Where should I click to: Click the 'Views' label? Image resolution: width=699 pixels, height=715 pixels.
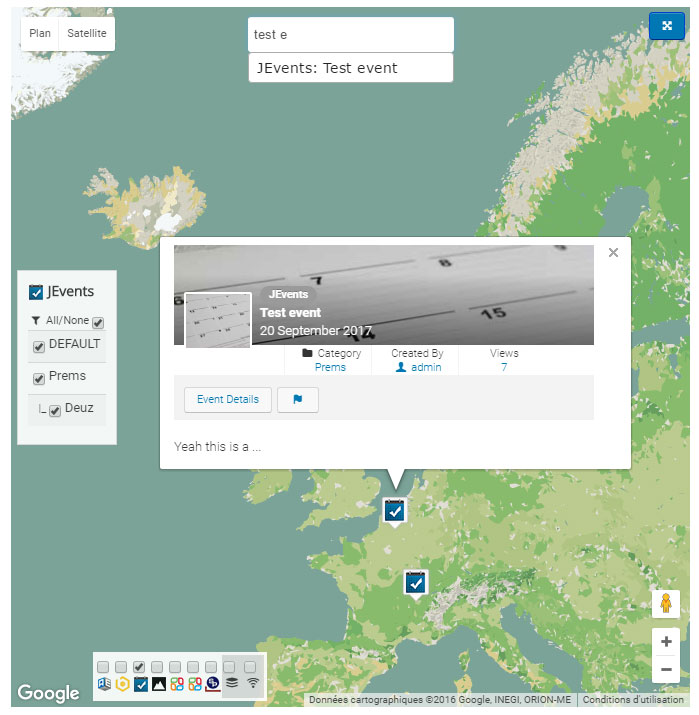pyautogui.click(x=504, y=353)
